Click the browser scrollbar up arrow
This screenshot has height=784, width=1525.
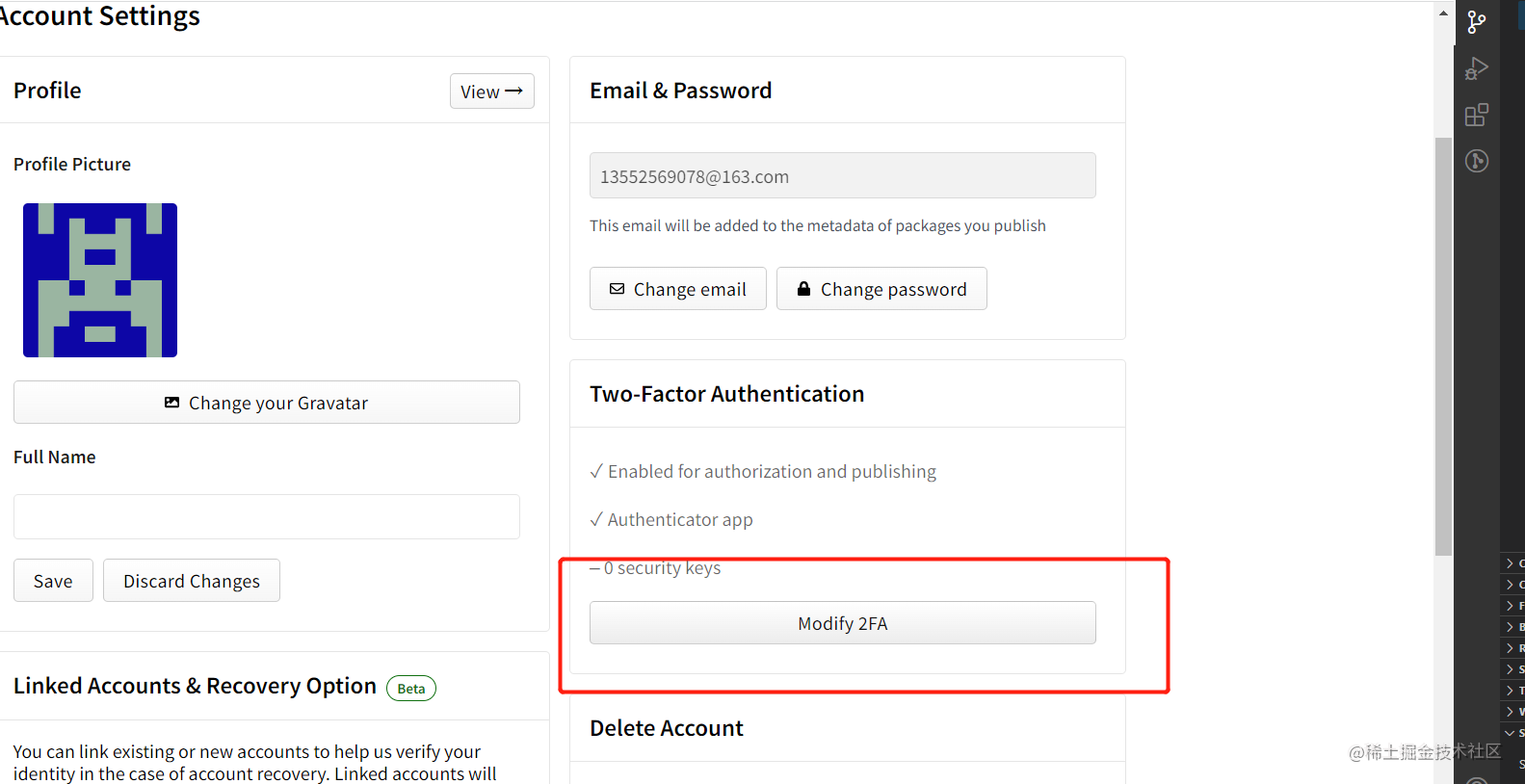click(x=1443, y=13)
